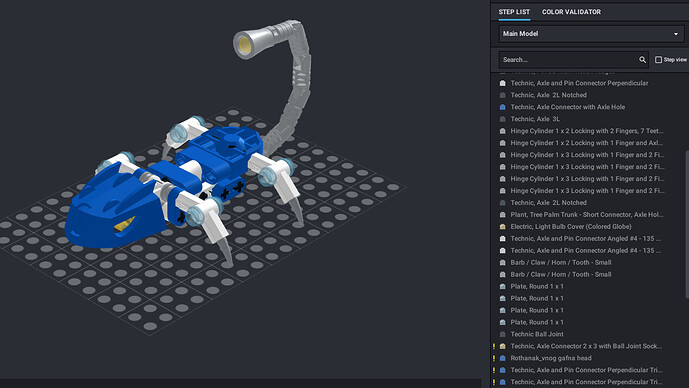Click the blue part icon for Rothanak_vnog gafna head
The width and height of the screenshot is (689, 388).
coord(503,358)
